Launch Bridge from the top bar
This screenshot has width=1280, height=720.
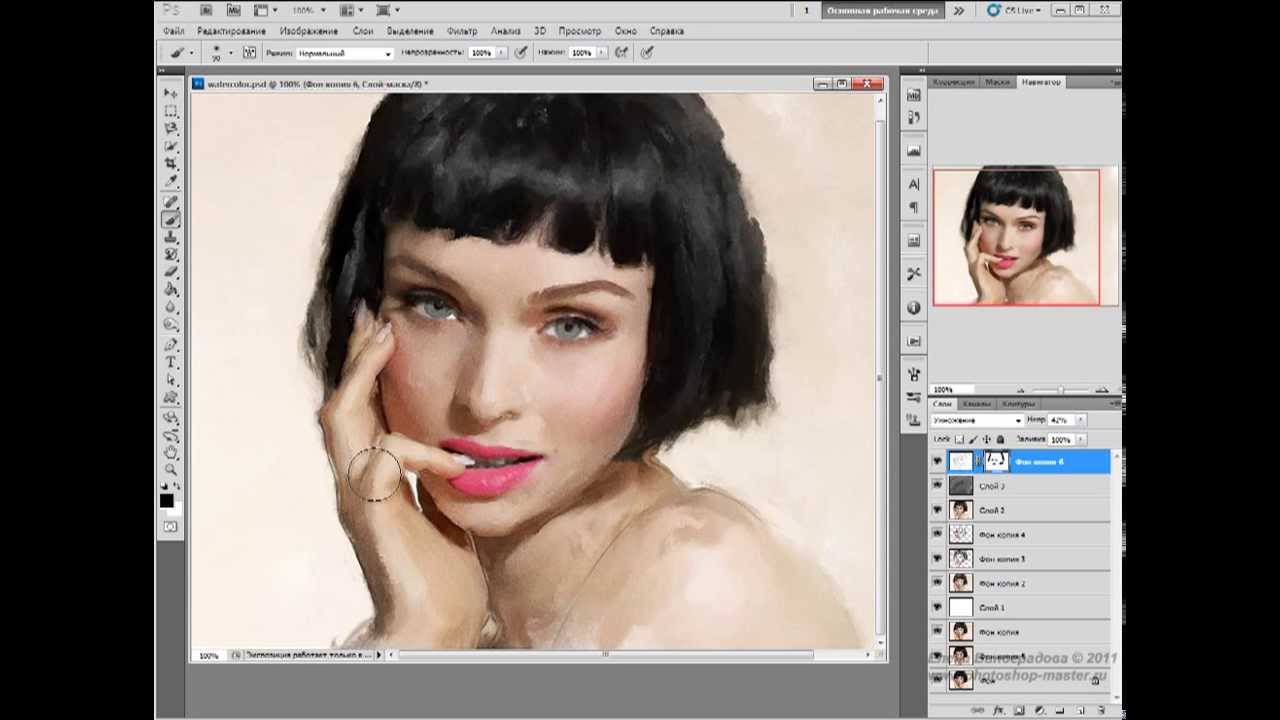(x=205, y=10)
